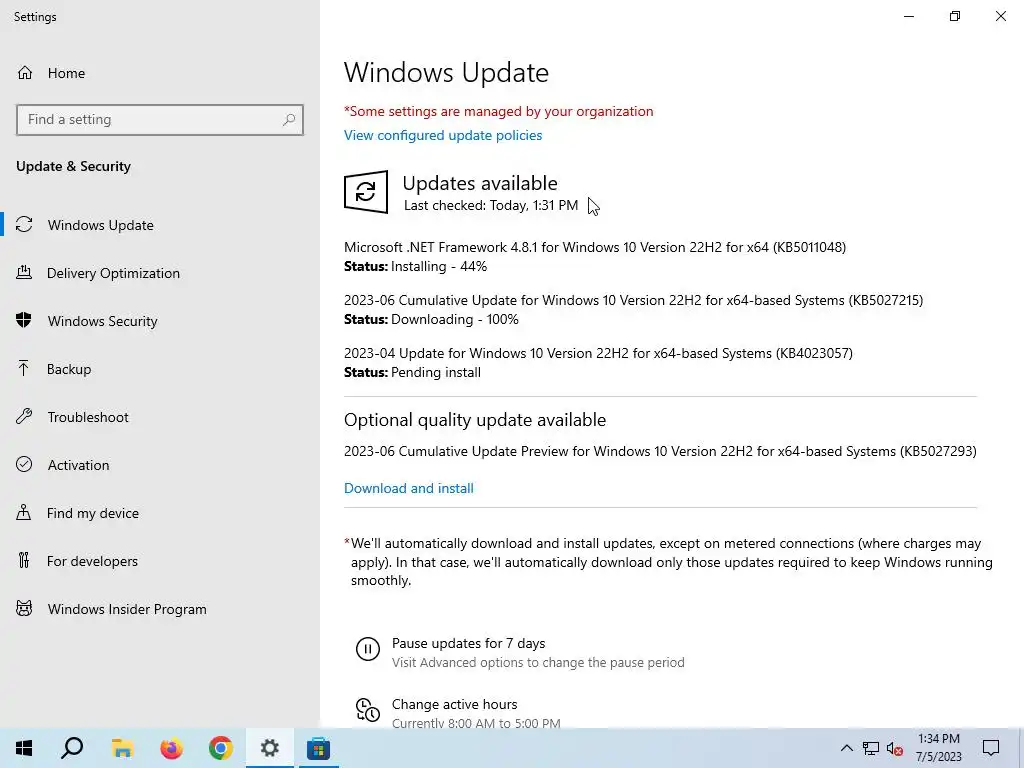The image size is (1024, 768).
Task: Click the large Updates available refresh icon
Action: [x=366, y=192]
